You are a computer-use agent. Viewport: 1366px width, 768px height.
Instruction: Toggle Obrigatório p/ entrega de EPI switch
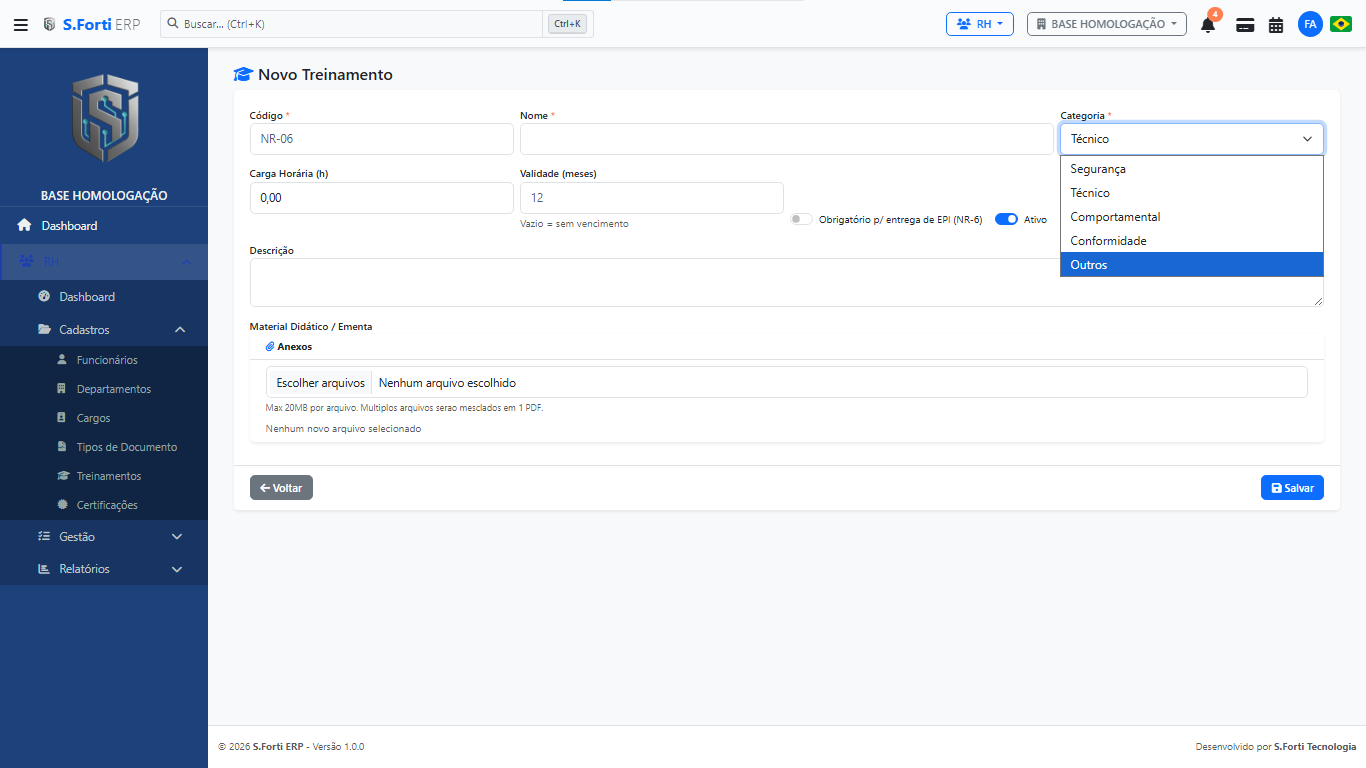click(x=801, y=219)
